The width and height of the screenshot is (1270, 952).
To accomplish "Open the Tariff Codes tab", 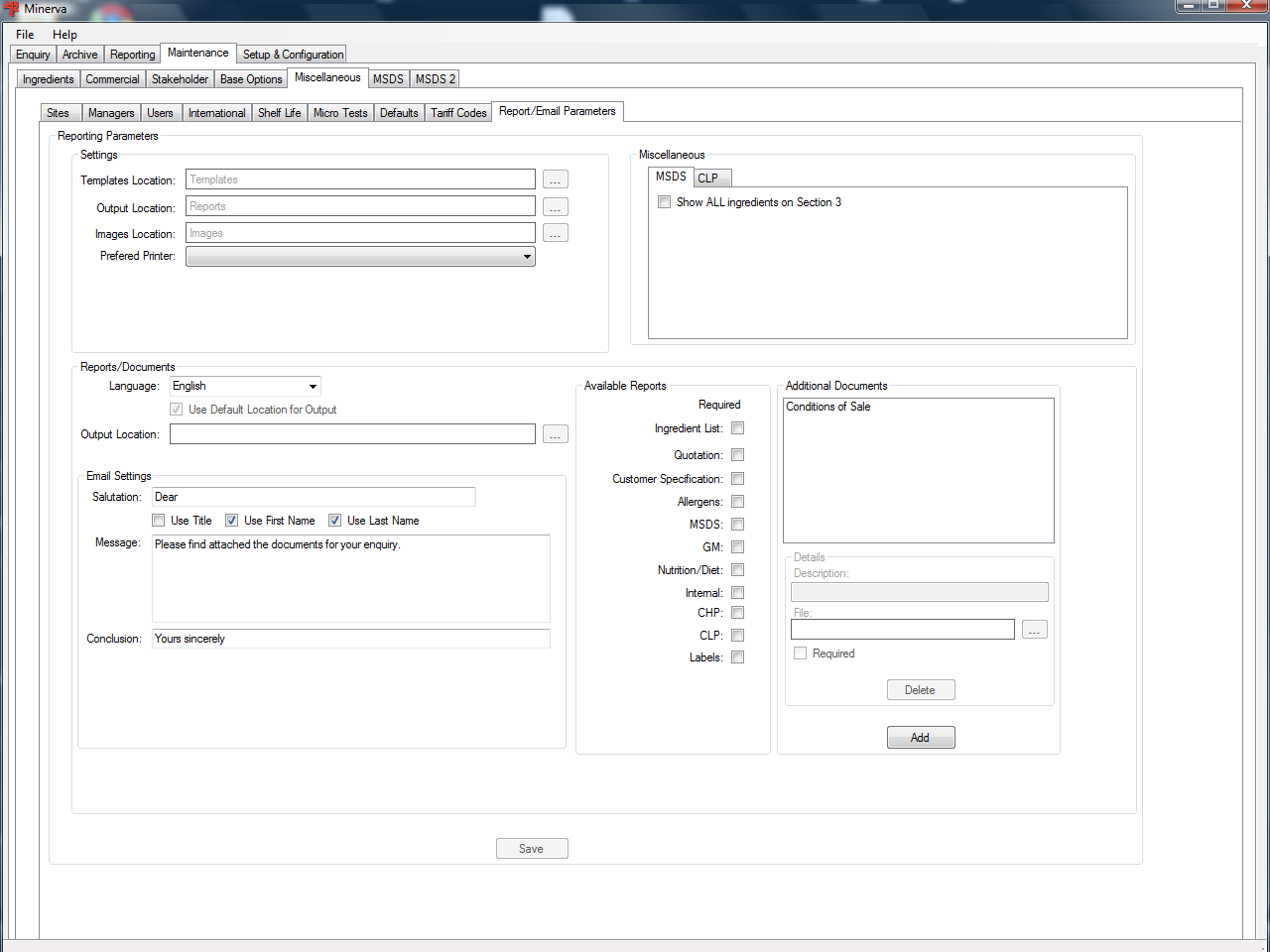I will pos(458,113).
